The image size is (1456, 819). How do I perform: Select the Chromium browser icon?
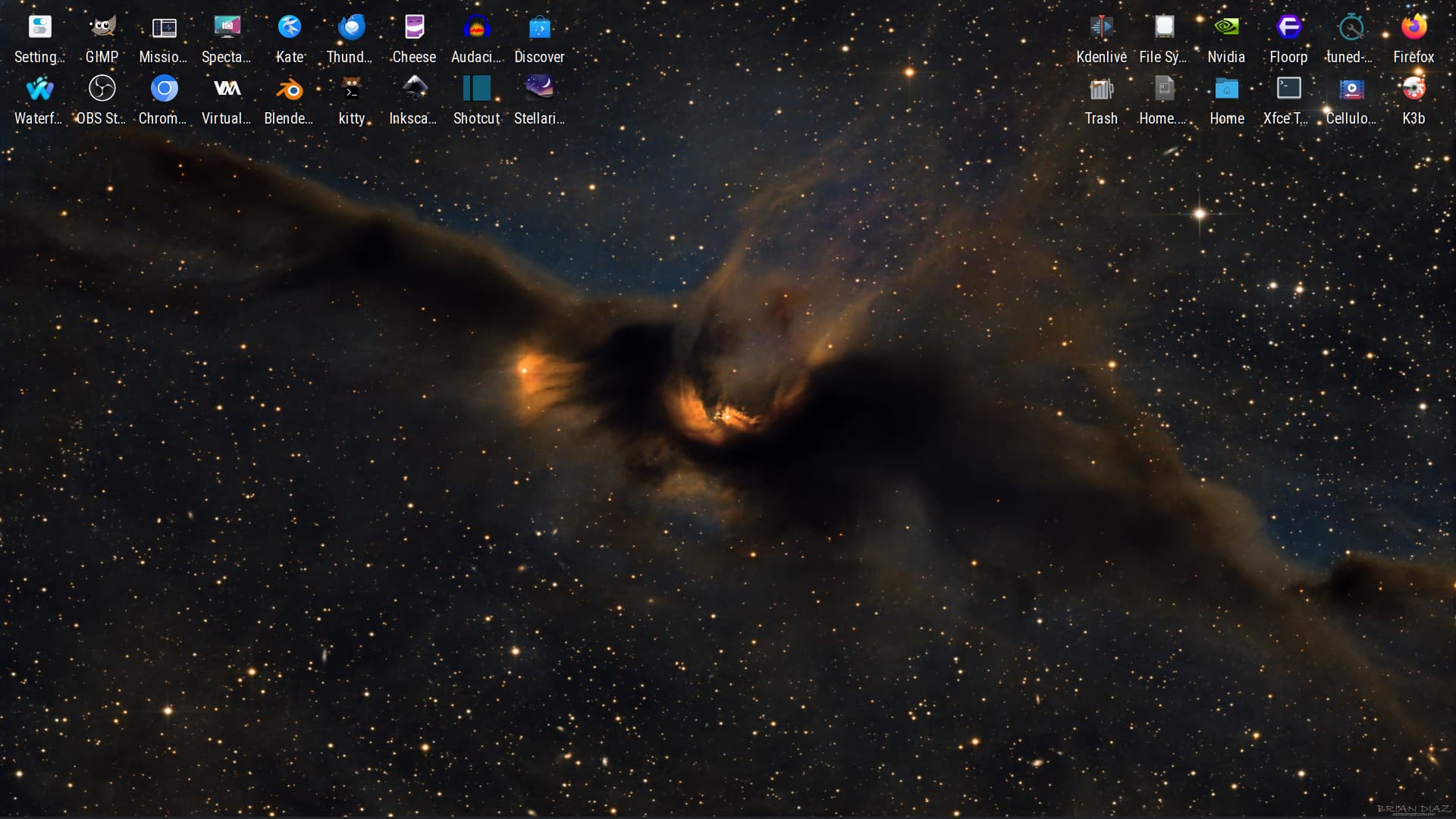point(164,89)
